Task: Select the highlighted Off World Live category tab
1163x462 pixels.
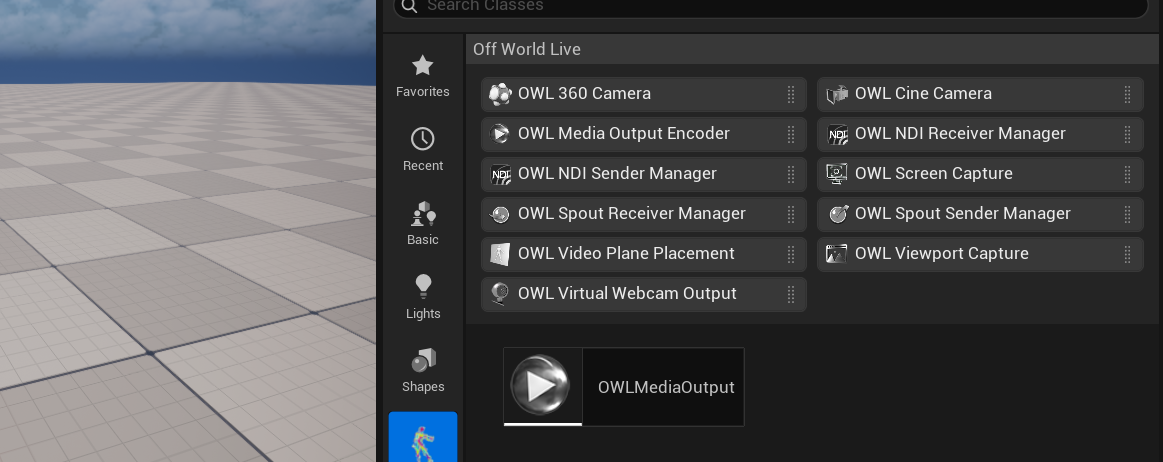Action: point(423,437)
